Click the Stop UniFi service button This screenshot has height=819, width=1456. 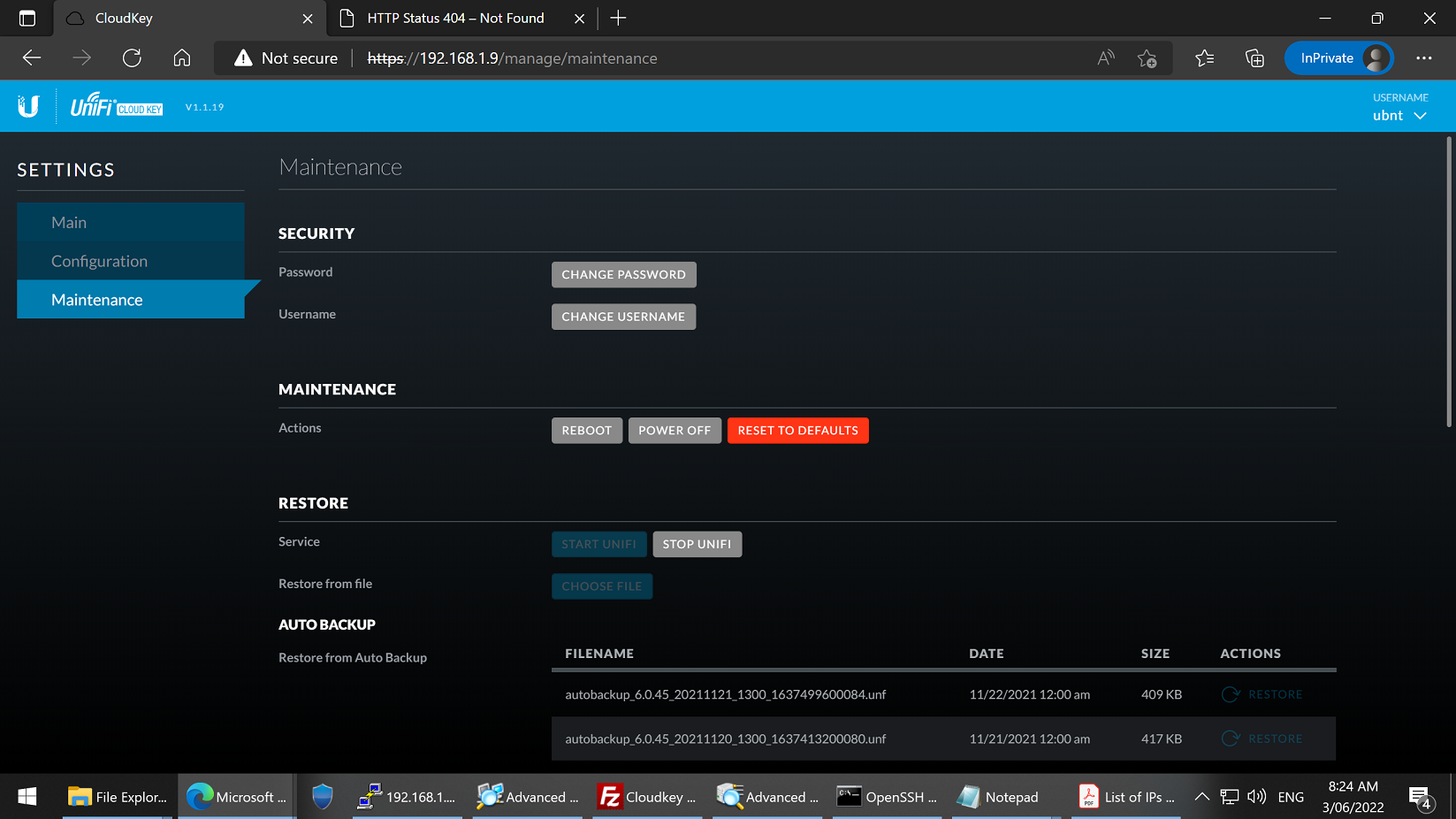(697, 544)
